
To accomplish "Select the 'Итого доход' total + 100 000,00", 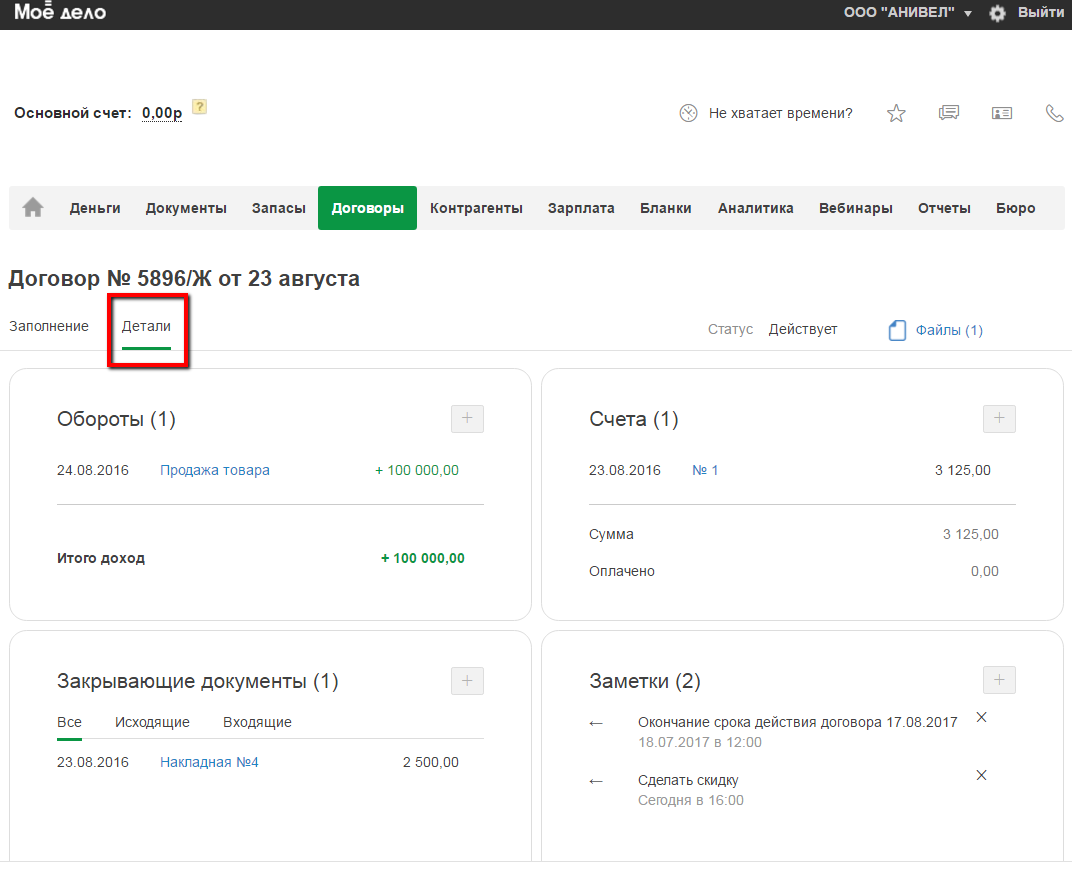I will click(x=423, y=558).
